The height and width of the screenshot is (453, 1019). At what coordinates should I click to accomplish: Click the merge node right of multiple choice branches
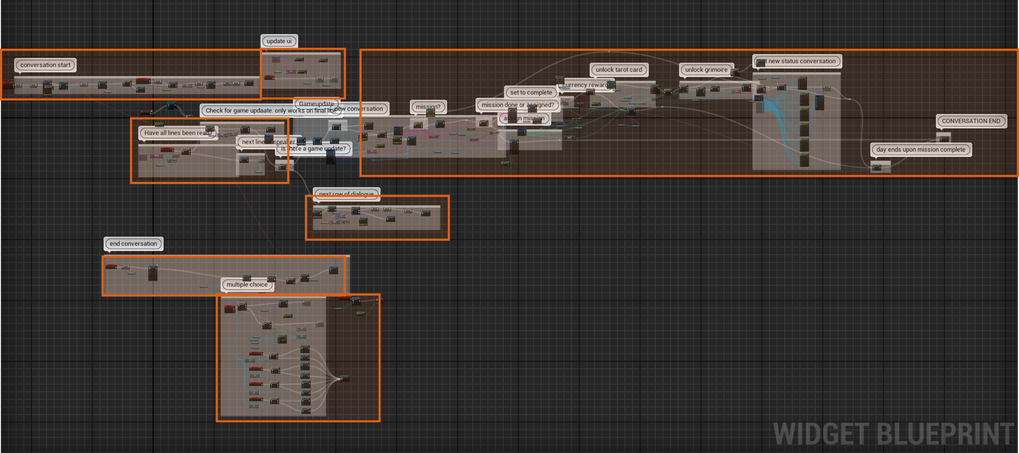(x=345, y=377)
